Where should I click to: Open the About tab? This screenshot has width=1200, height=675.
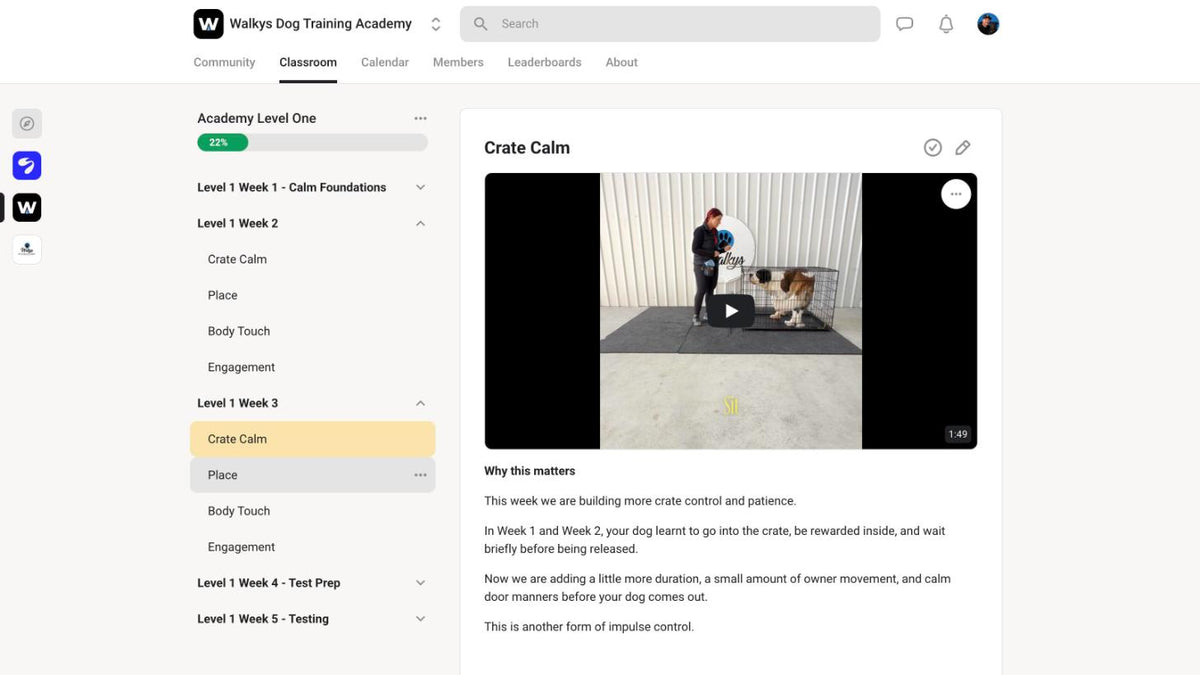621,62
